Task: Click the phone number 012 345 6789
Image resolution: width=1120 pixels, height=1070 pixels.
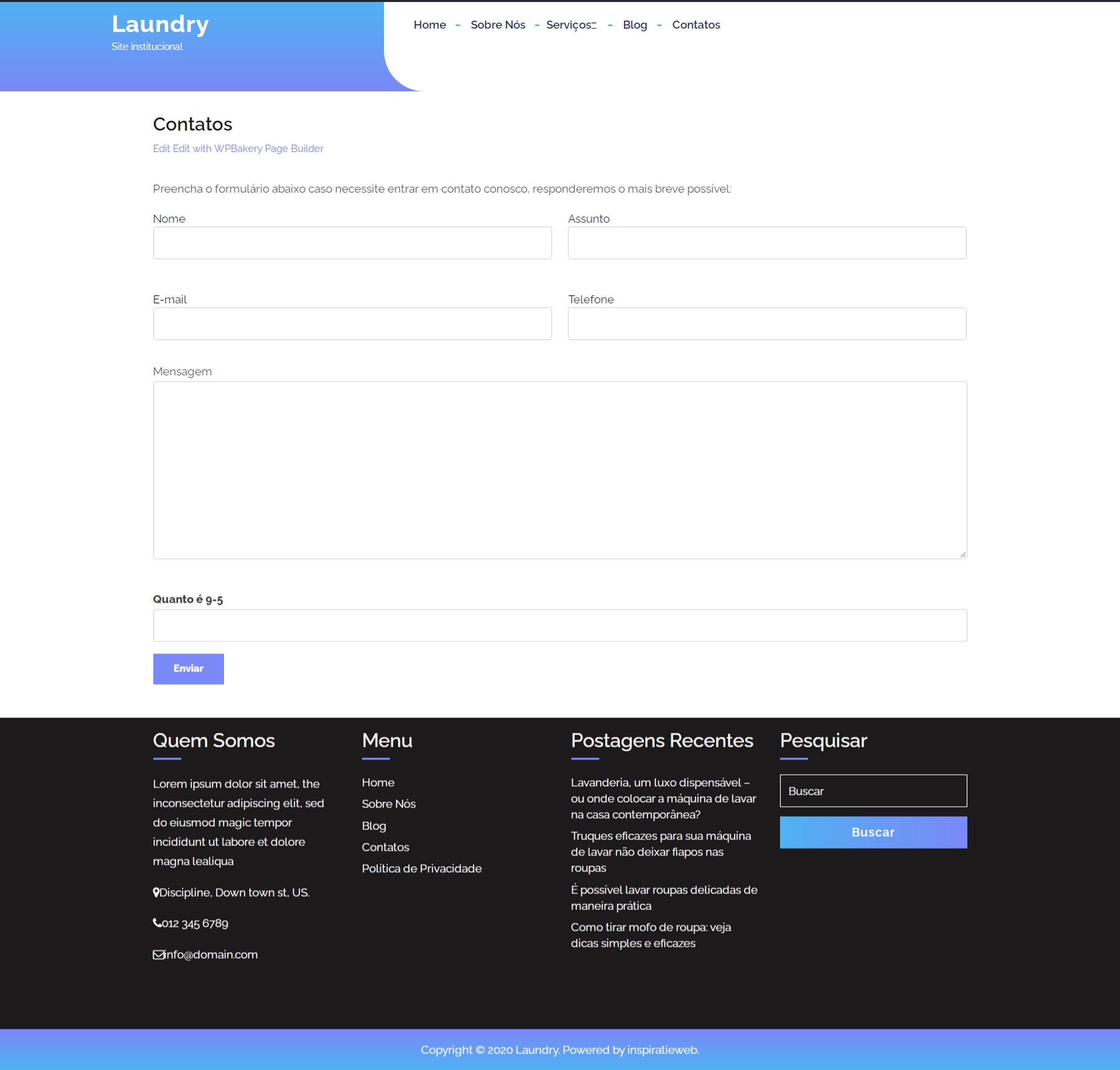Action: coord(195,923)
